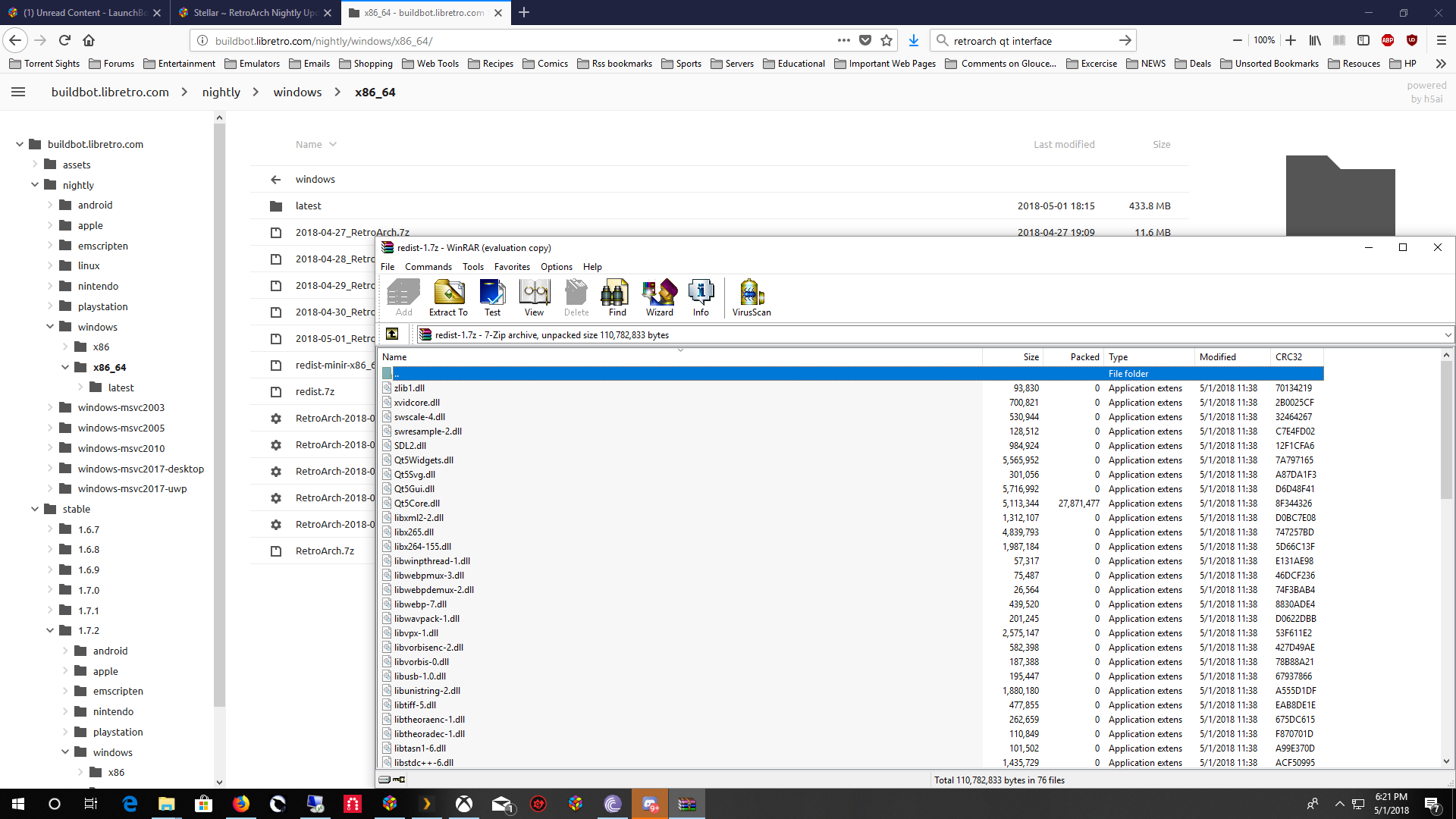Open WinRAR Favorites menu
This screenshot has height=819, width=1456.
click(512, 267)
